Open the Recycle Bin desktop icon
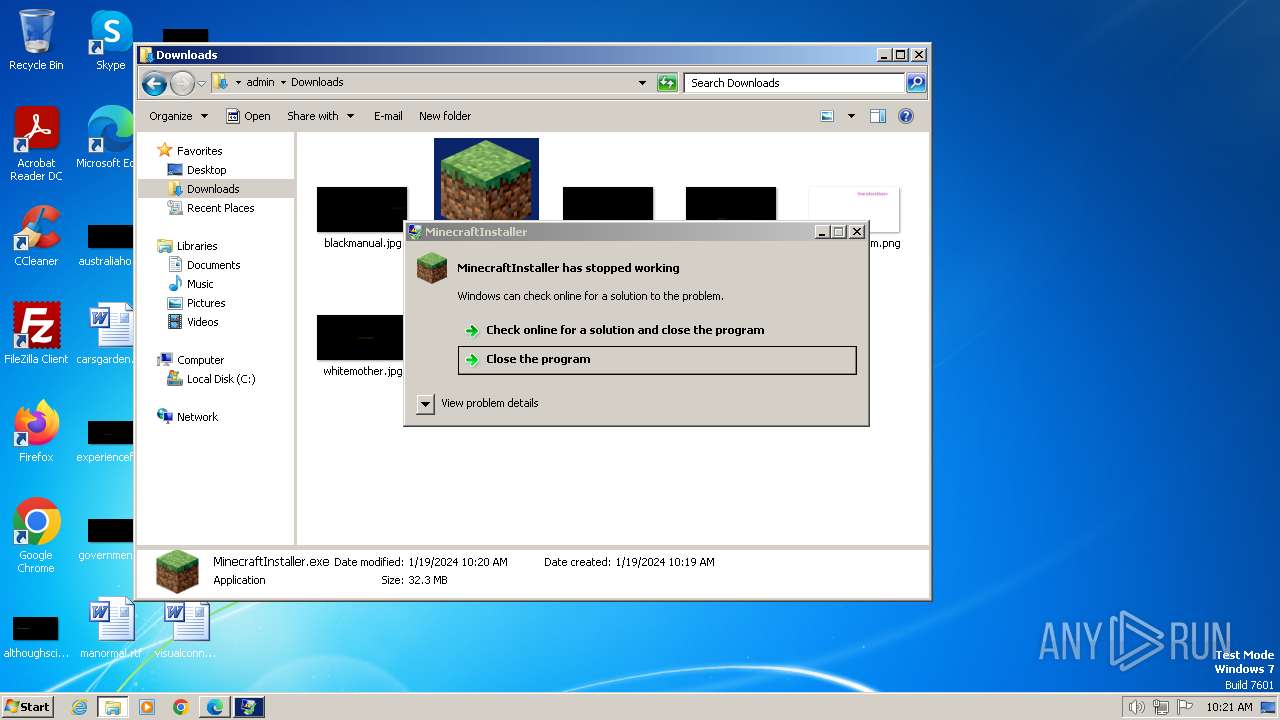Viewport: 1280px width, 720px height. click(x=36, y=40)
